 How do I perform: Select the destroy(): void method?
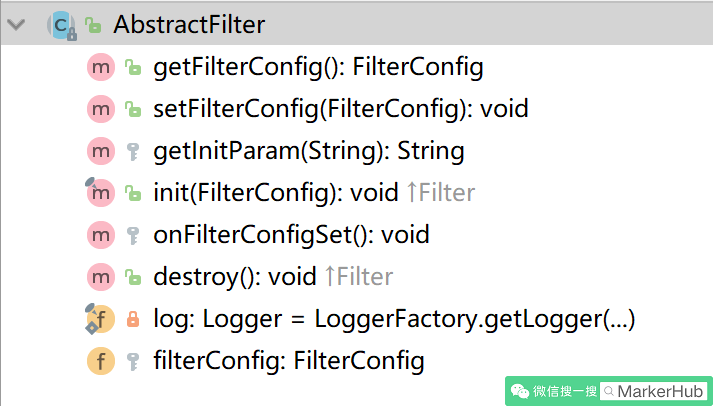click(235, 277)
